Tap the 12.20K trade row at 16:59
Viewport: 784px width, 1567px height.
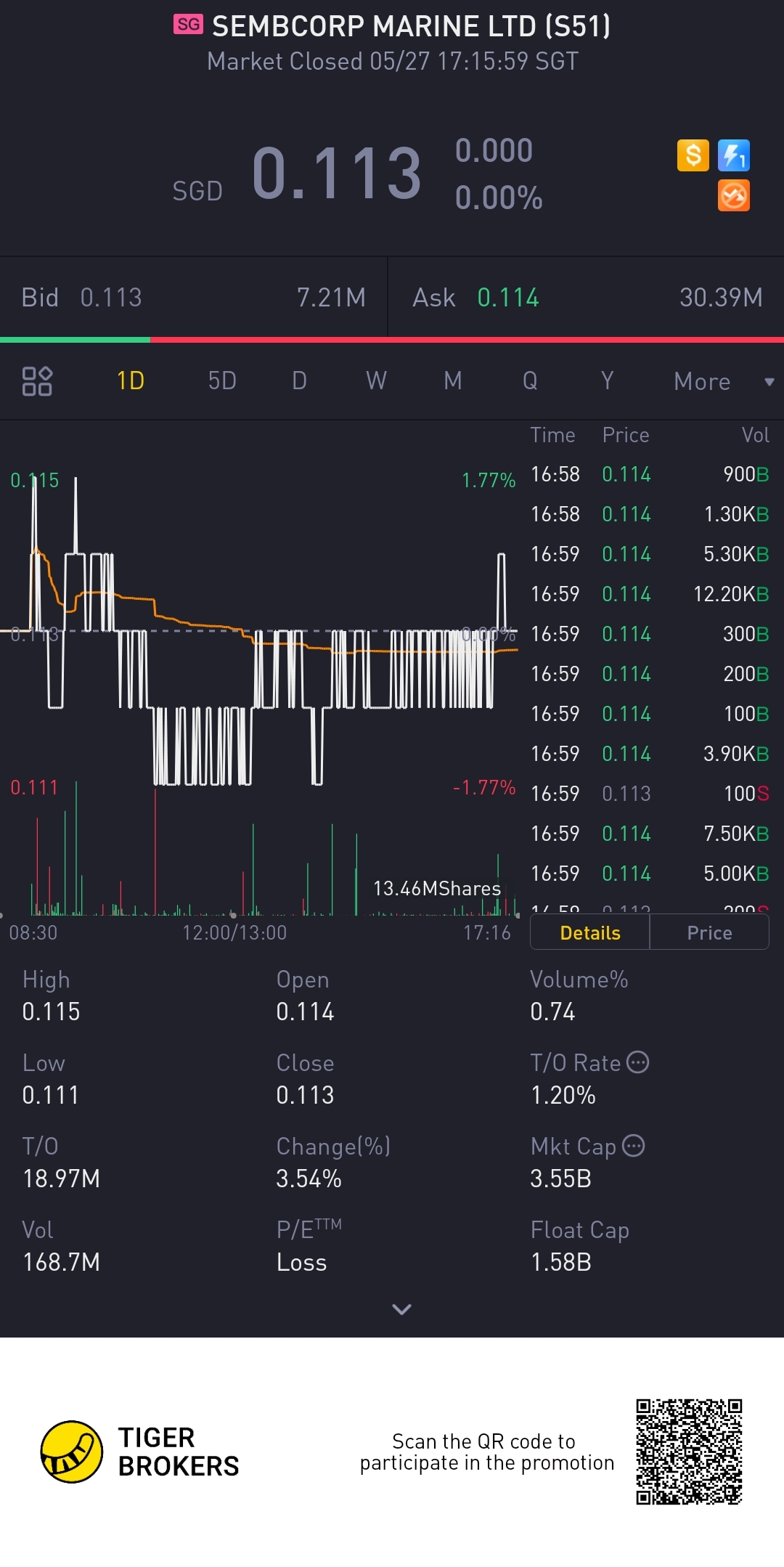pyautogui.click(x=650, y=594)
